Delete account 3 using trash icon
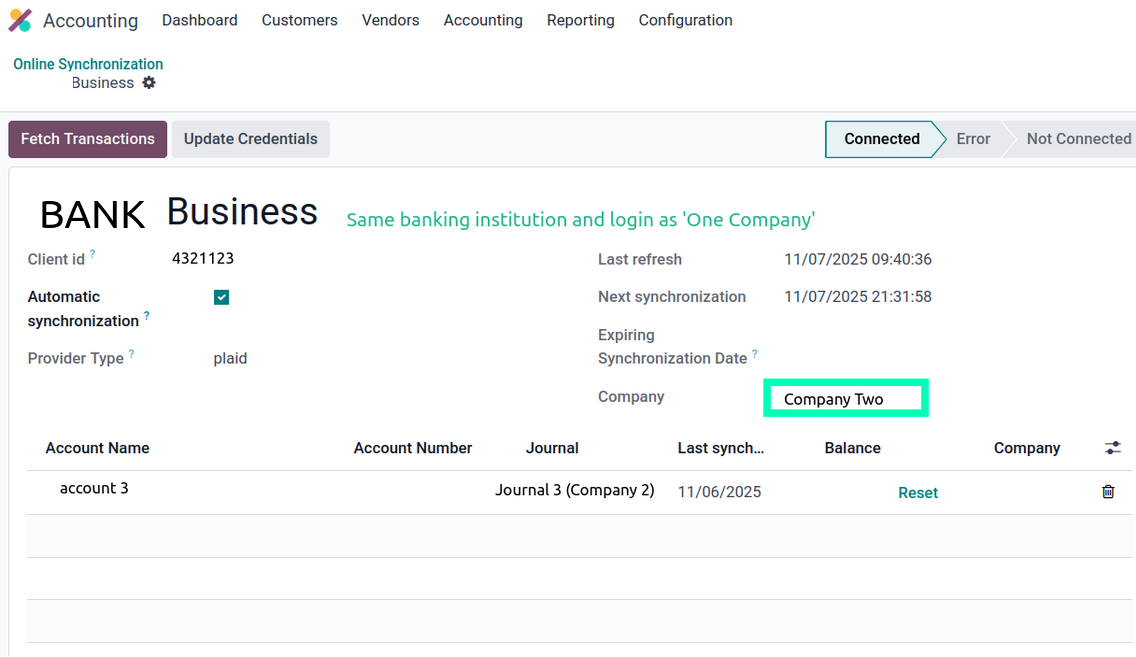 pyautogui.click(x=1108, y=492)
